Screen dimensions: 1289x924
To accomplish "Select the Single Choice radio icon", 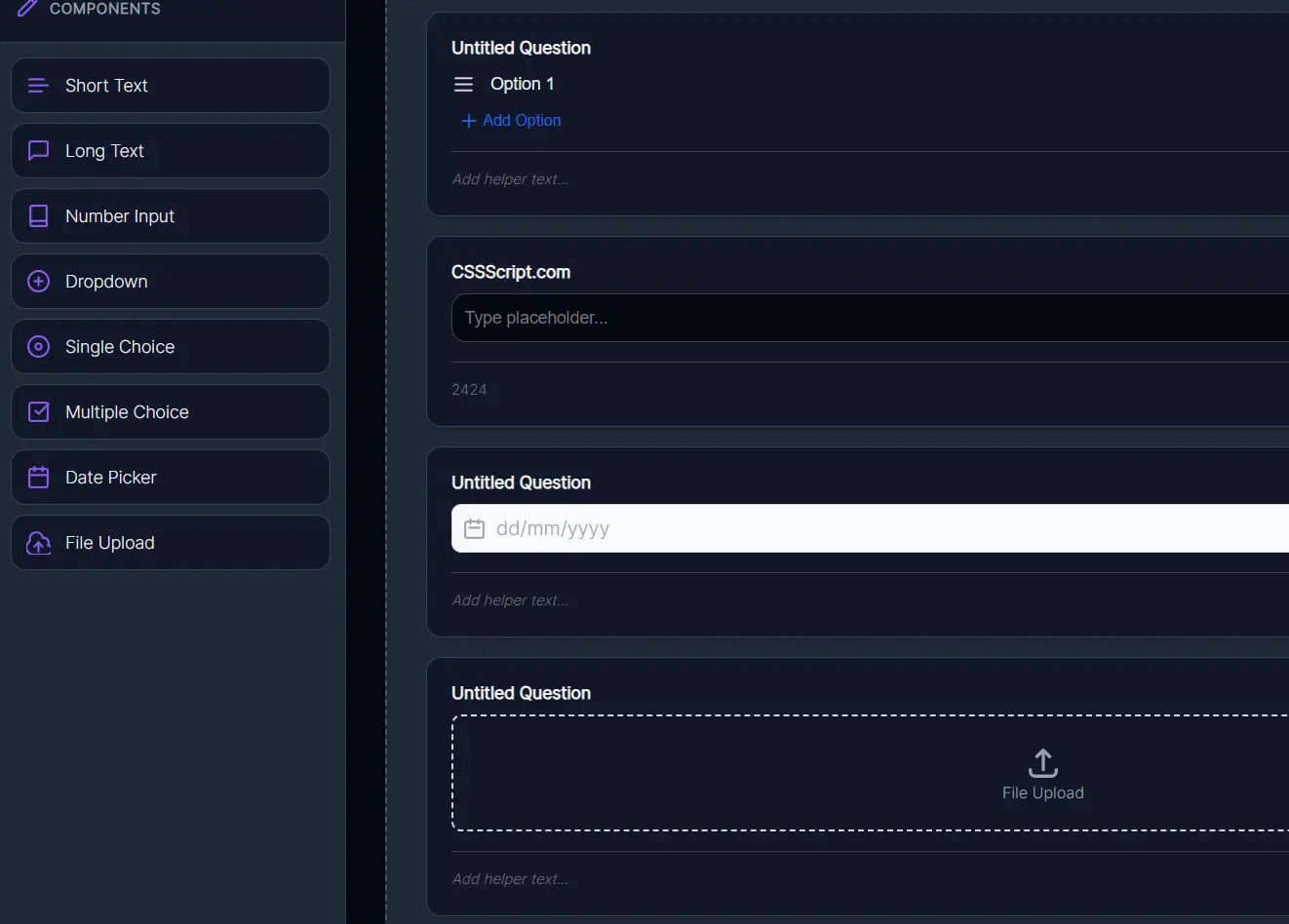I will click(38, 346).
